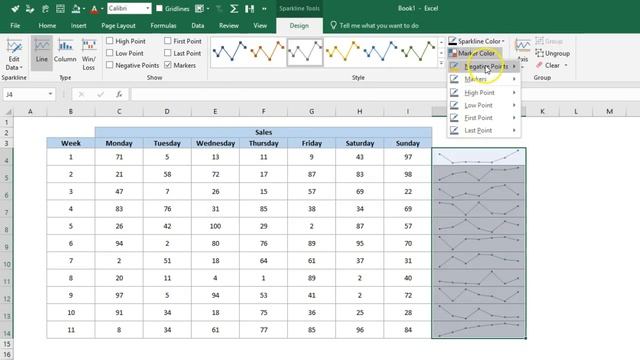Open the Page Layout tab
This screenshot has height=360, width=640.
[118, 25]
